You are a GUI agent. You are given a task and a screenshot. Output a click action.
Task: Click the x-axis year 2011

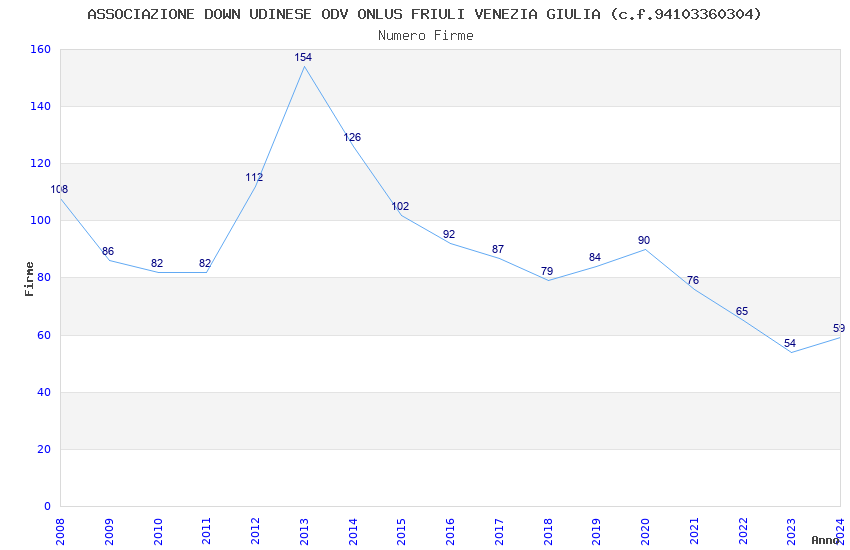206,532
